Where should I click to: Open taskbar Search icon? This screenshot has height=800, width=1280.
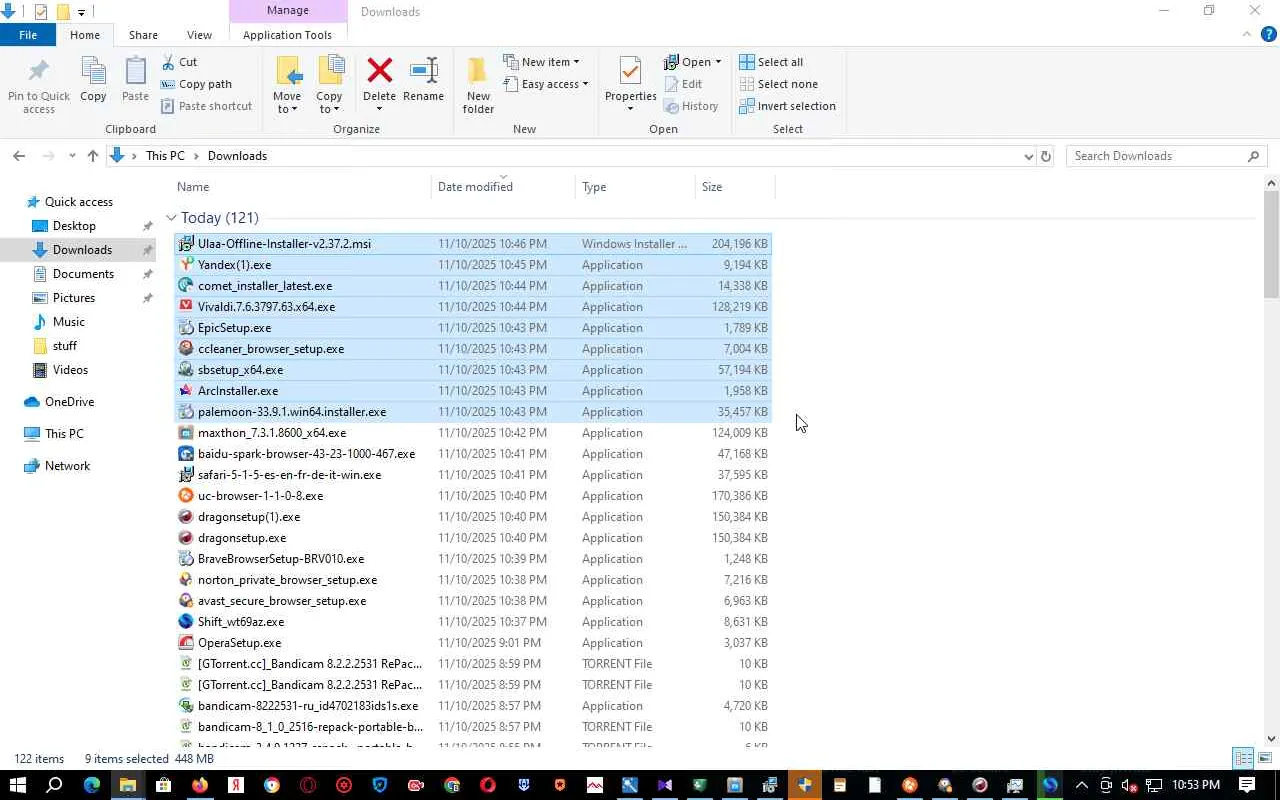pos(54,785)
